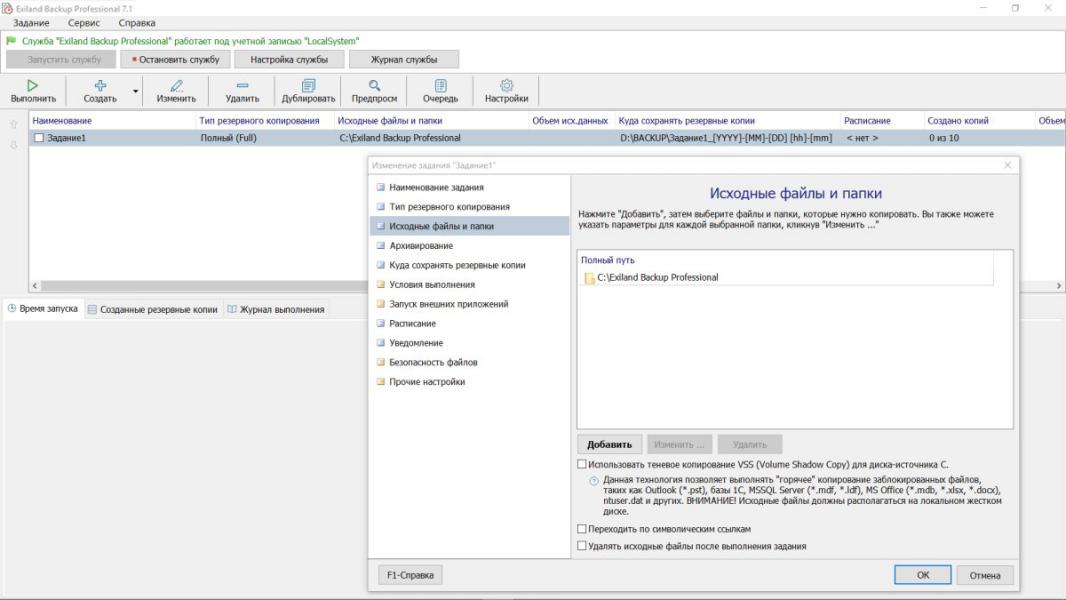Screen dimensions: 1066x600
Task: Open the Очередь (Queue) toolbar icon
Action: (440, 86)
